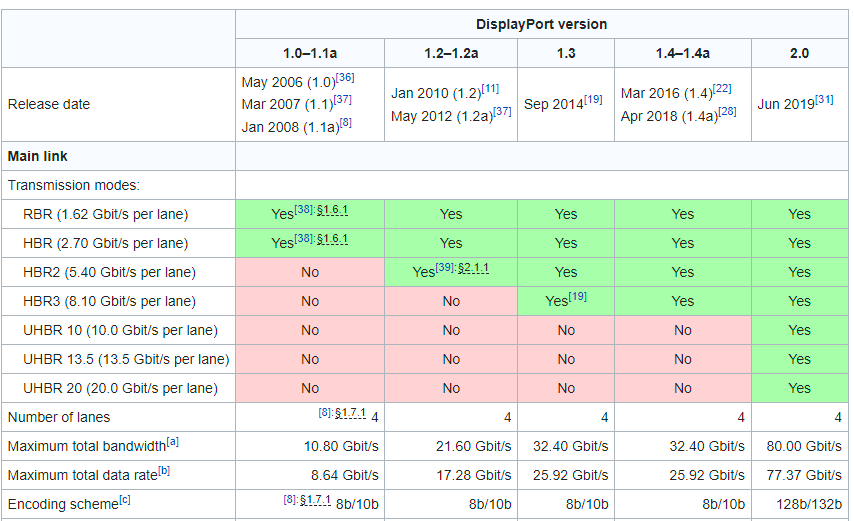
Task: Open citation [37] beside May 2012 (1.2a)
Action: pos(502,112)
